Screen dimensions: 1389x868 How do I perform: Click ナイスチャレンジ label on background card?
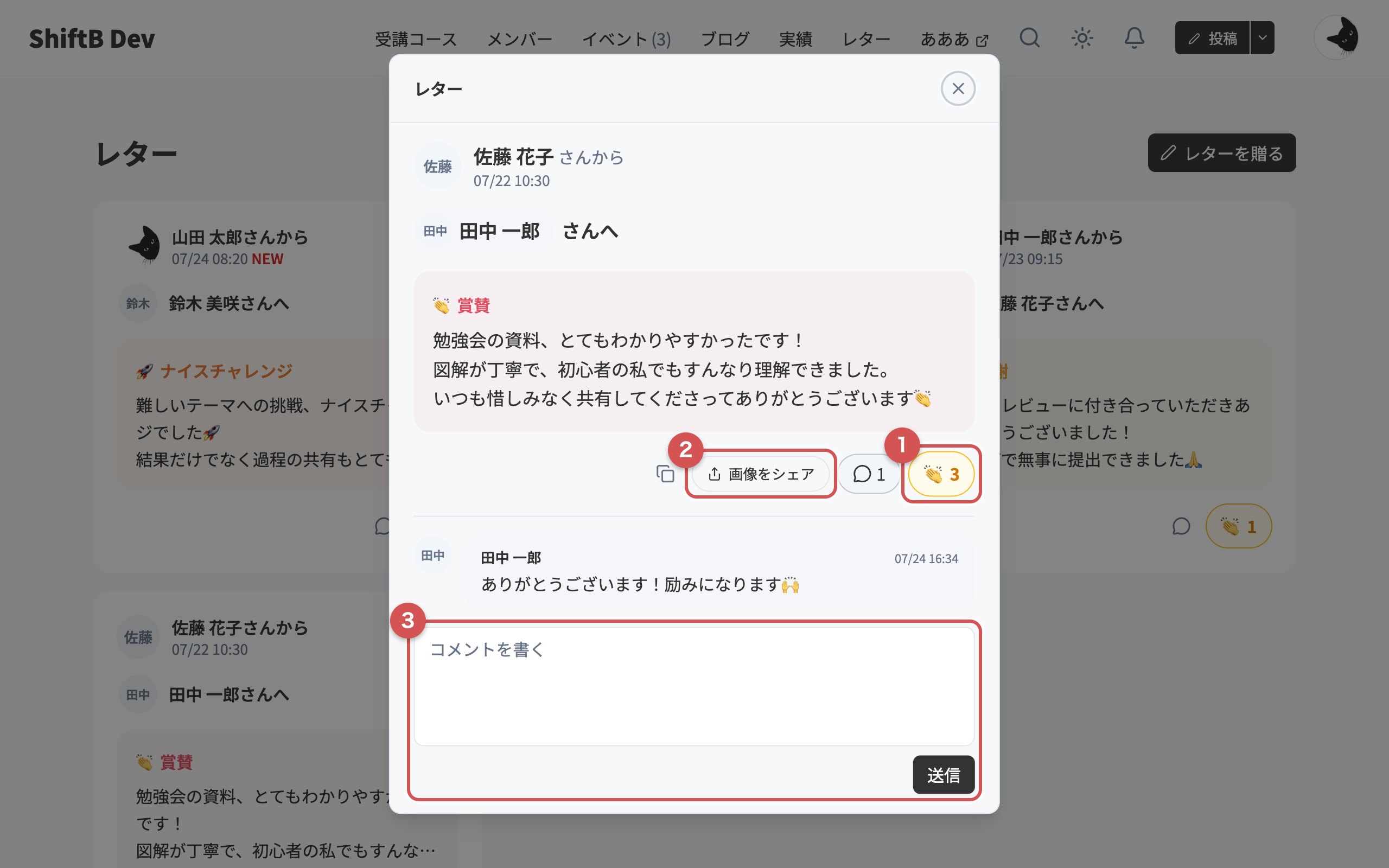226,371
